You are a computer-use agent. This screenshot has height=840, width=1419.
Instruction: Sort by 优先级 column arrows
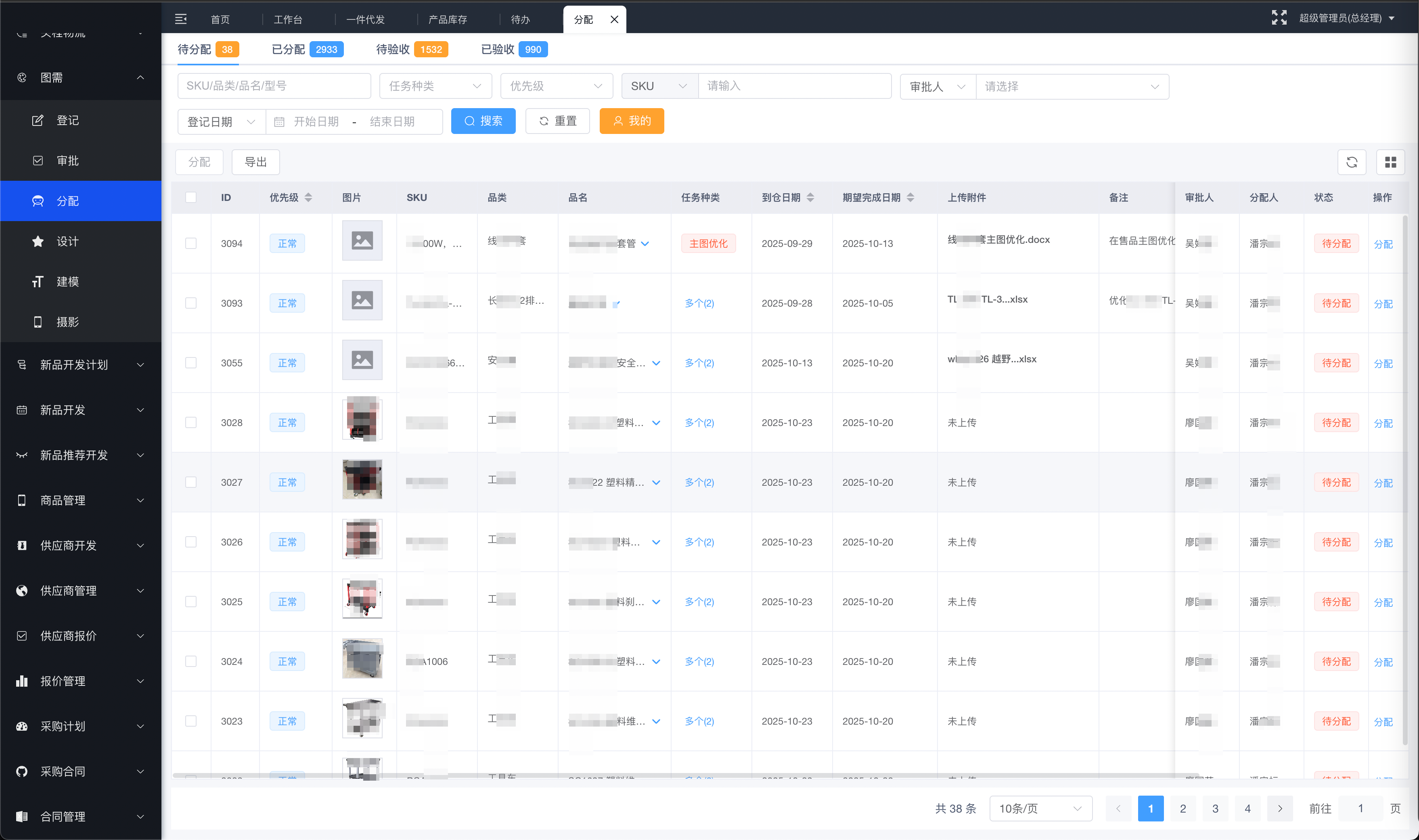pyautogui.click(x=308, y=198)
